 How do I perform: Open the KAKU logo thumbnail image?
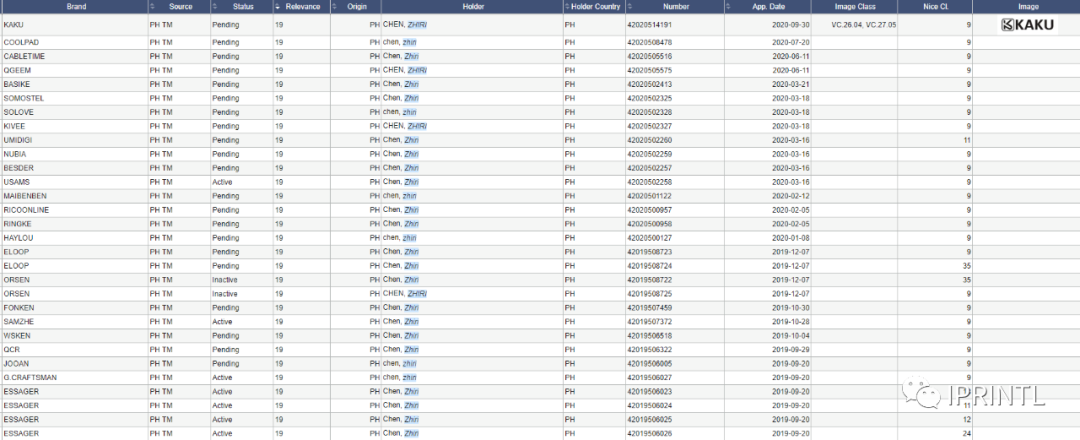(x=1027, y=25)
